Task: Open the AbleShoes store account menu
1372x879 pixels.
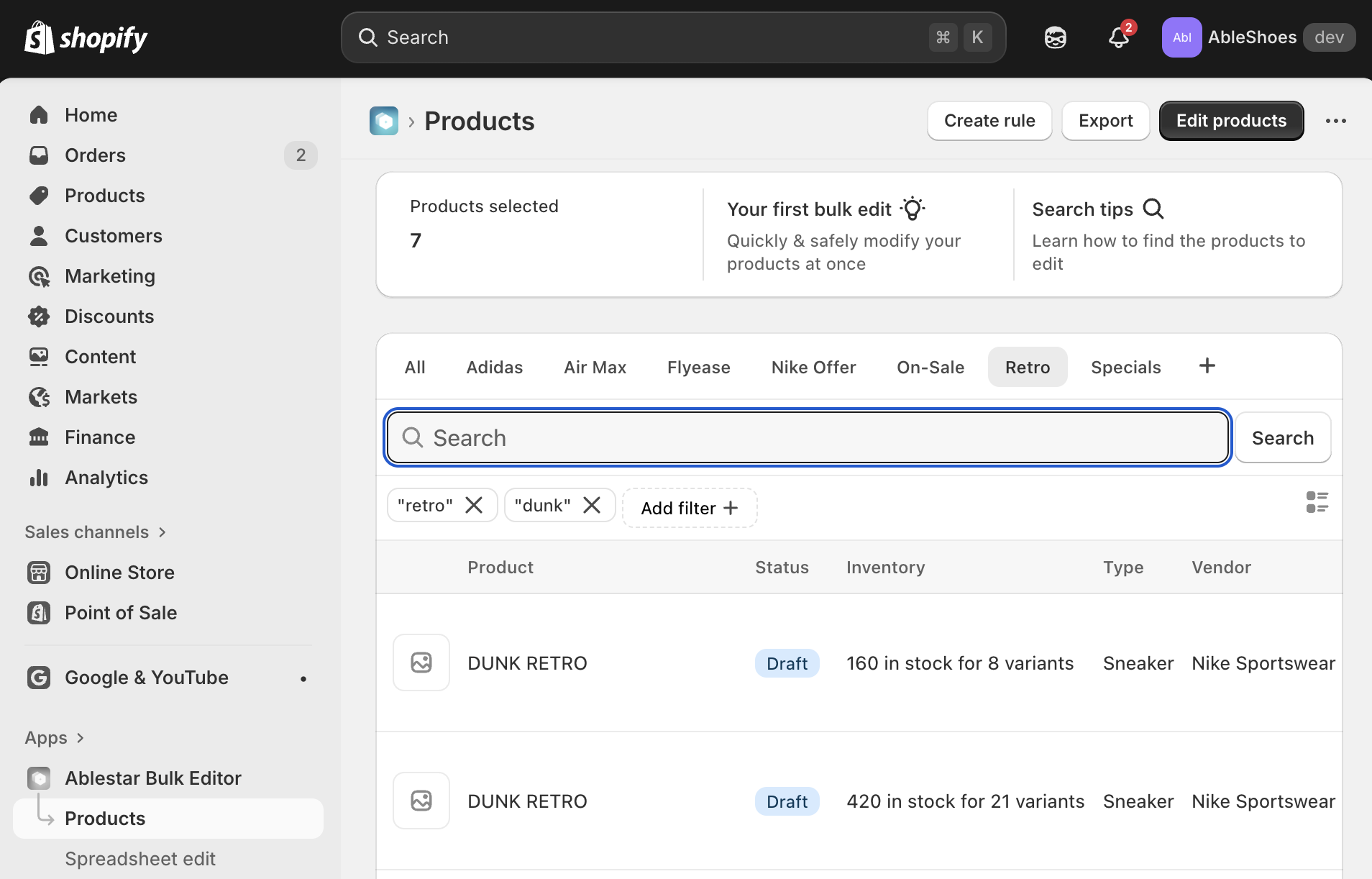Action: click(1258, 37)
